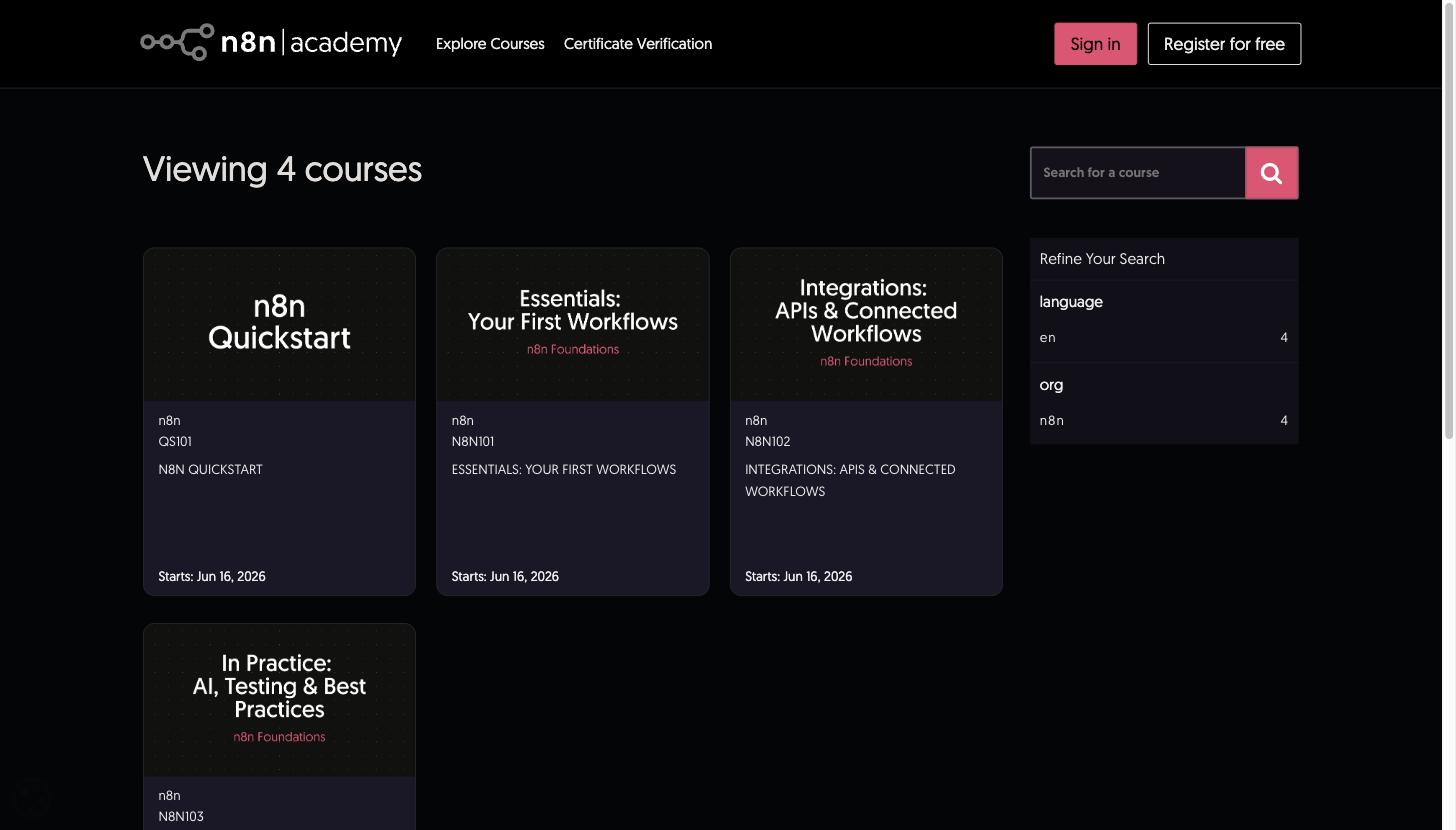Screen dimensions: 1456x830
Task: Focus the Search for a course field
Action: 1138,173
